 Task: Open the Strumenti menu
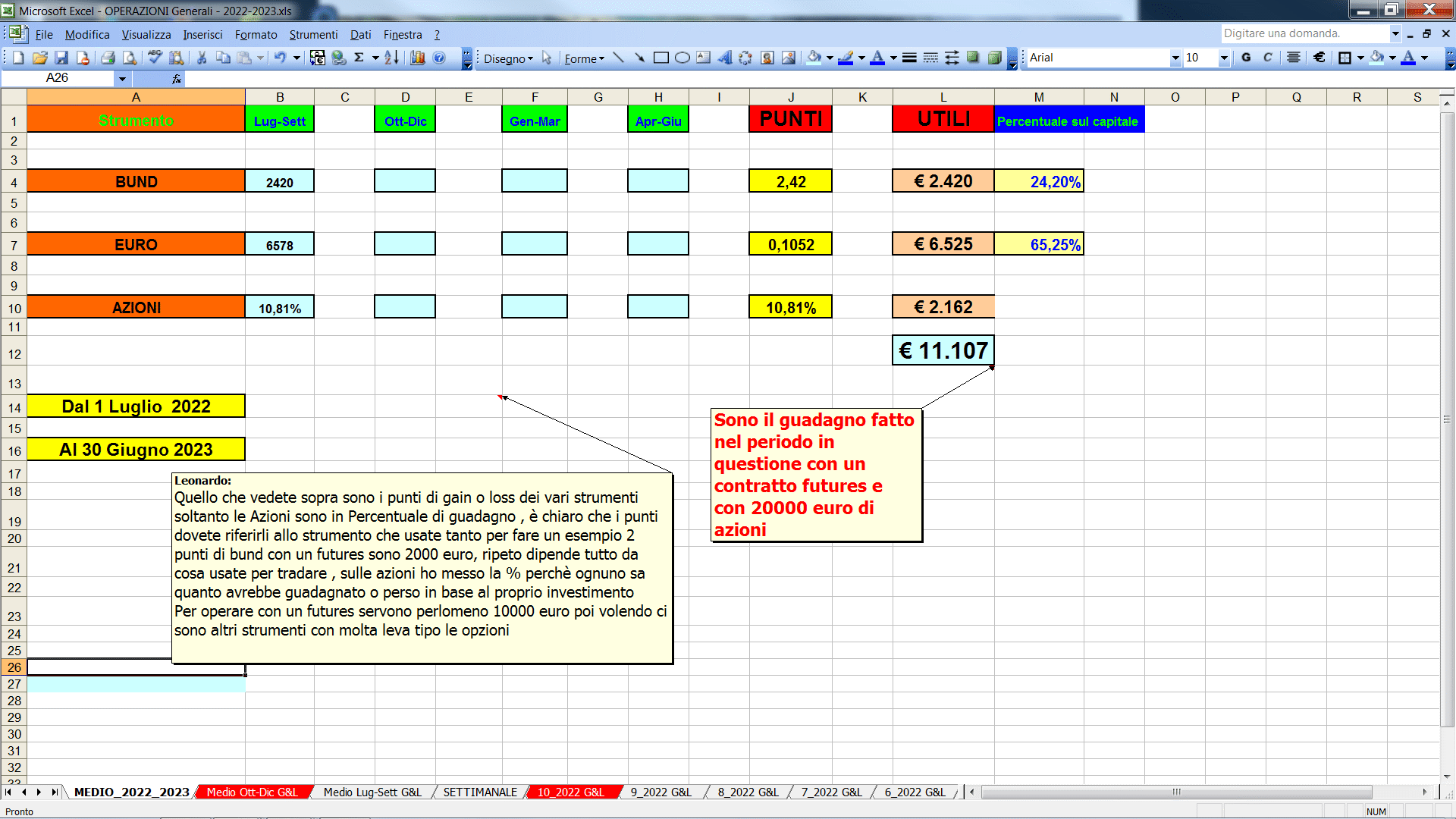313,34
